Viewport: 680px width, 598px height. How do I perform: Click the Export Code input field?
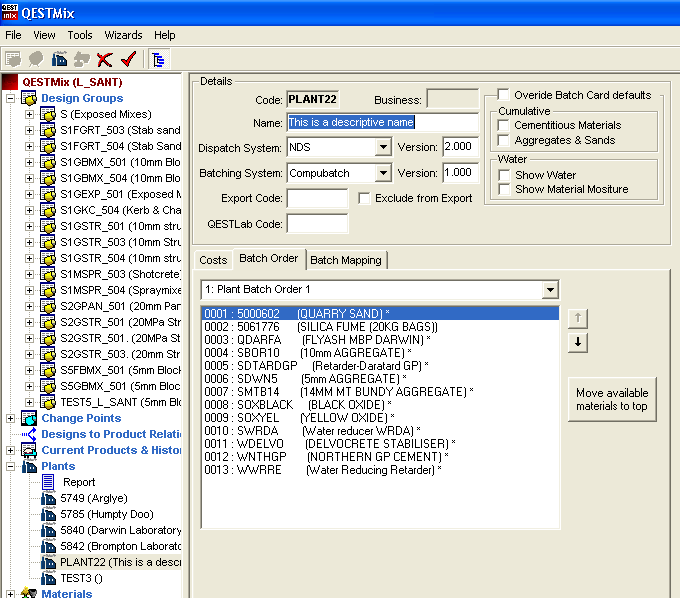point(317,198)
